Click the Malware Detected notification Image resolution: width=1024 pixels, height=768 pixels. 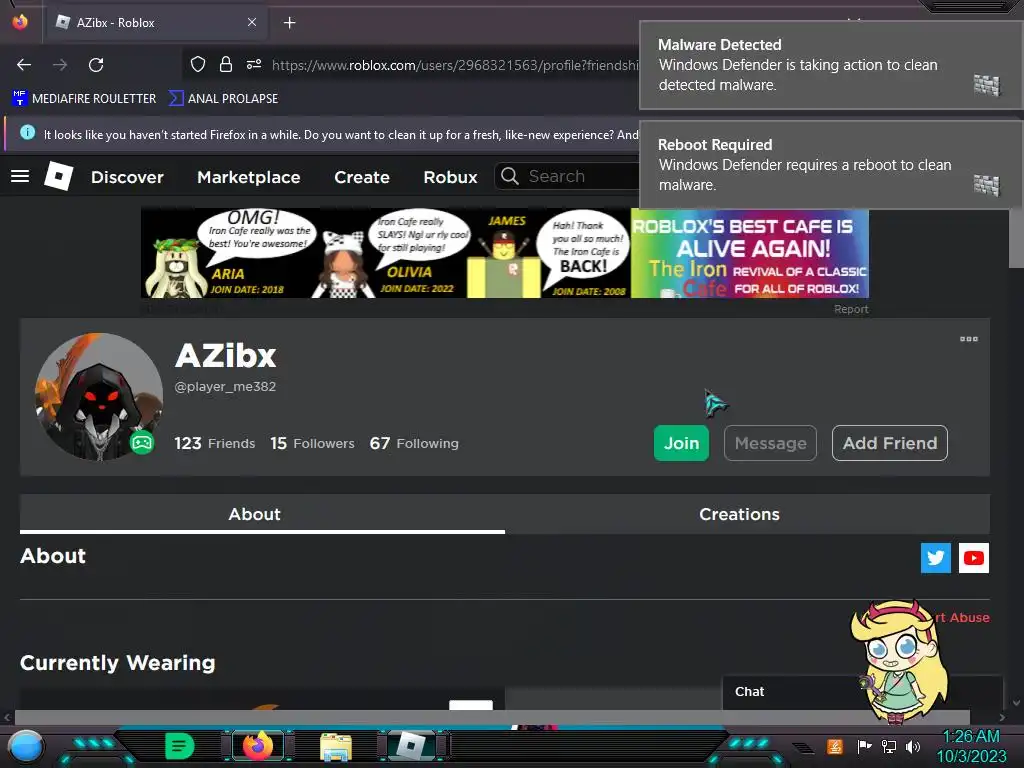829,65
